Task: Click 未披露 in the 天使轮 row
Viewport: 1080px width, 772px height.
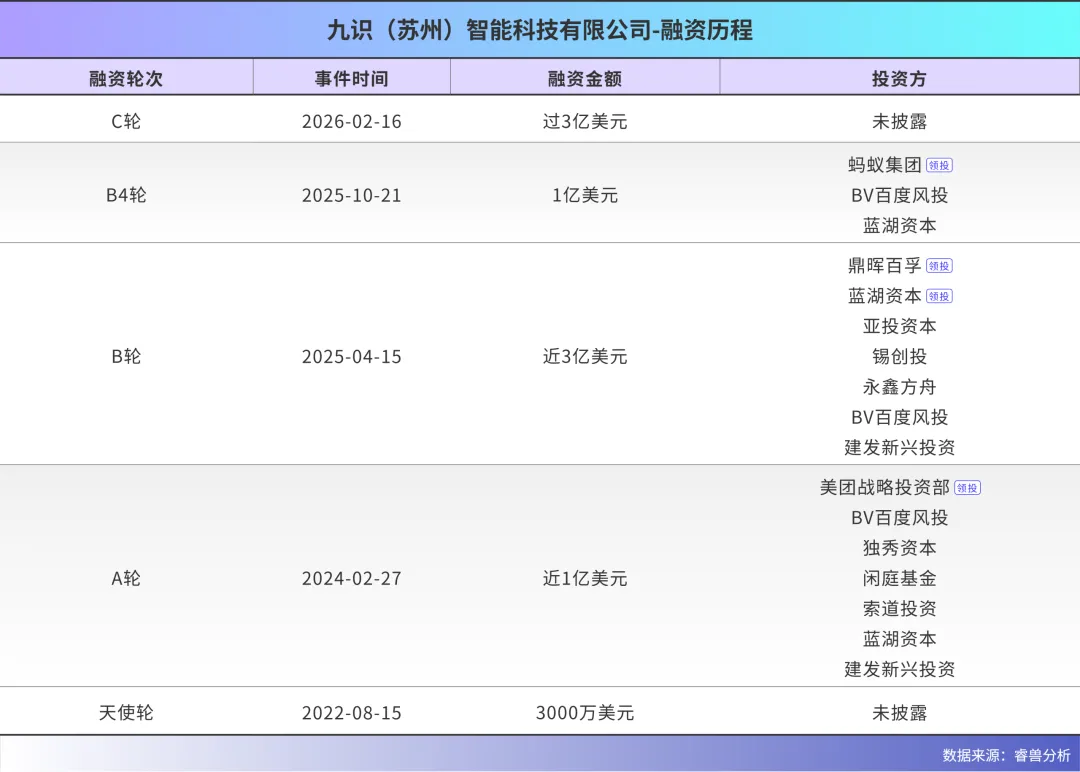Action: coord(900,712)
